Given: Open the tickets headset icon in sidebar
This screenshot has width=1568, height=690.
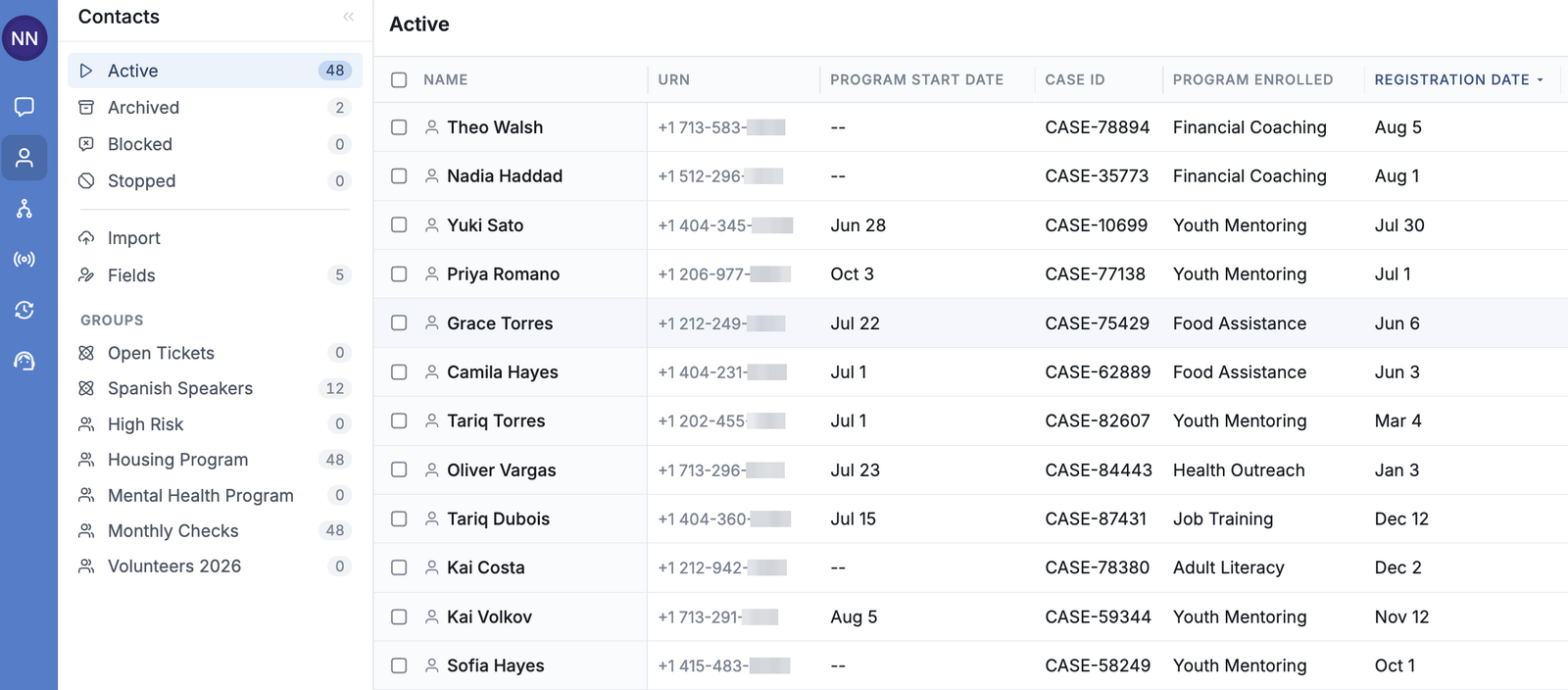Looking at the screenshot, I should [24, 362].
